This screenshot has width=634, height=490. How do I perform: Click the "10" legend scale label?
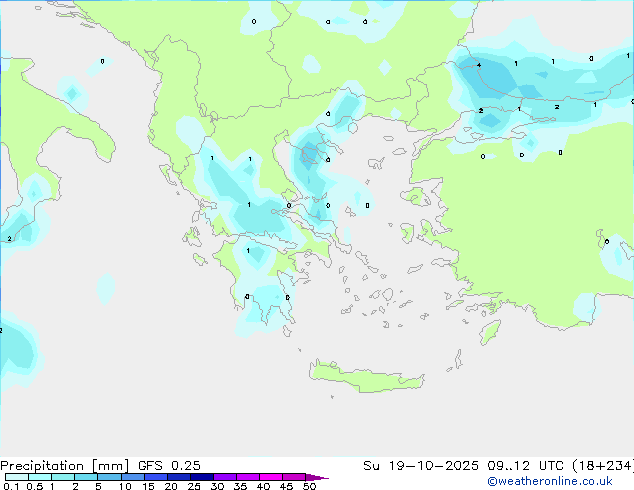coord(125,486)
